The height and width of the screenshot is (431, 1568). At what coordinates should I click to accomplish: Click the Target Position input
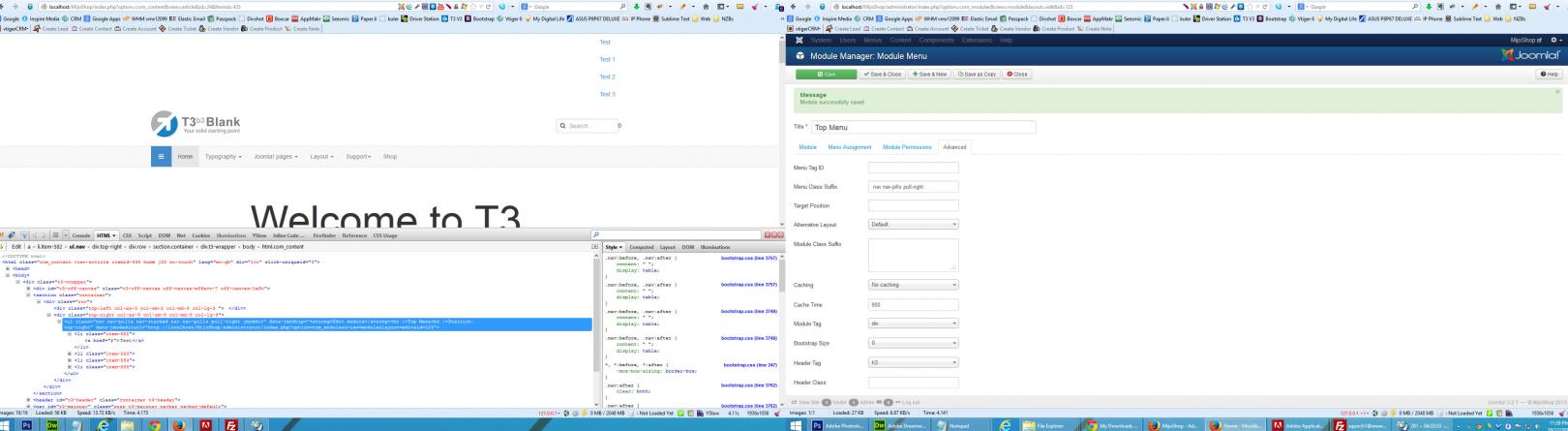tap(913, 205)
